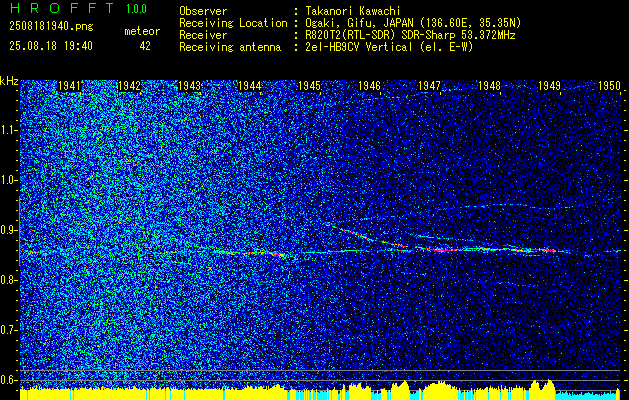Screen dimensions: 629x400
Task: Click the red echo trace near 1944
Action: [x=265, y=253]
